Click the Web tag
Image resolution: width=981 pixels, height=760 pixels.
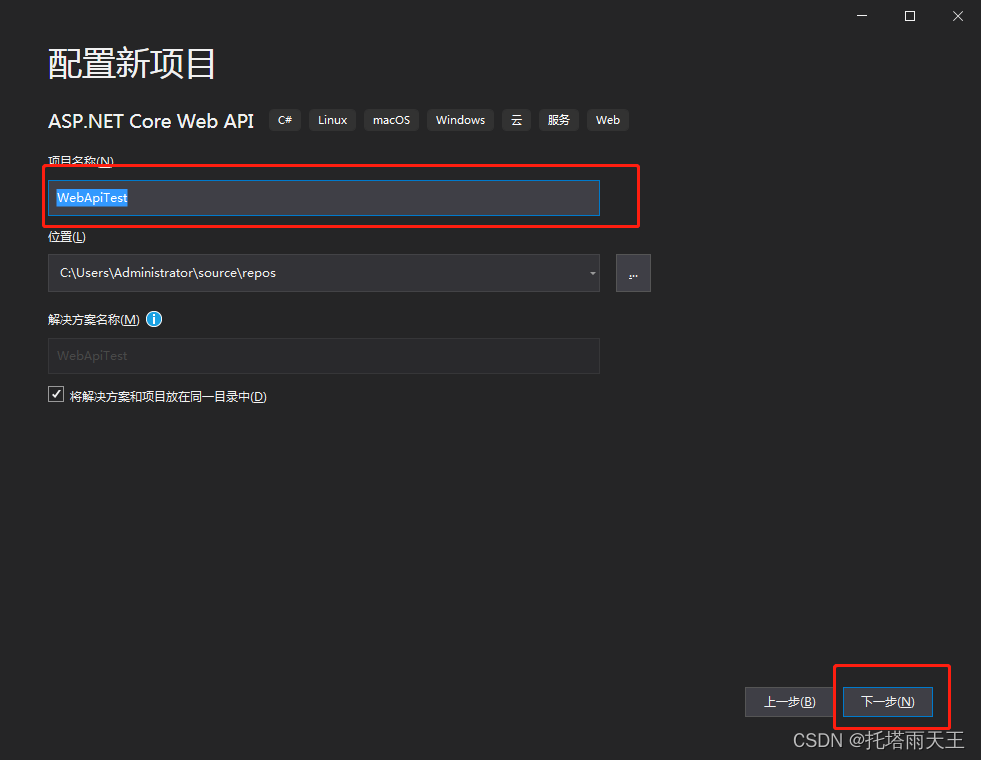(607, 120)
